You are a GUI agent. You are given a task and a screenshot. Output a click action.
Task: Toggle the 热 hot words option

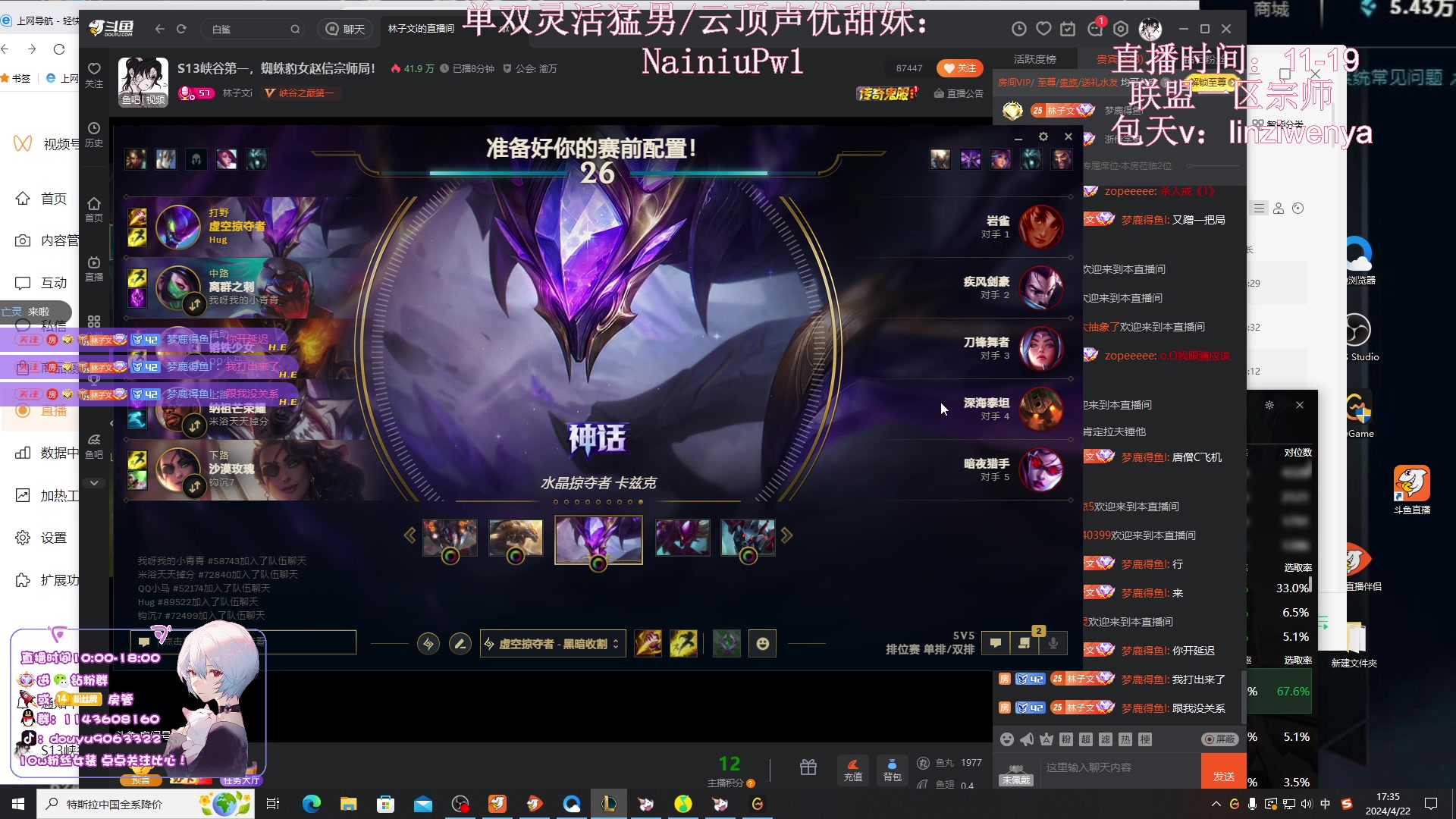coord(1125,739)
